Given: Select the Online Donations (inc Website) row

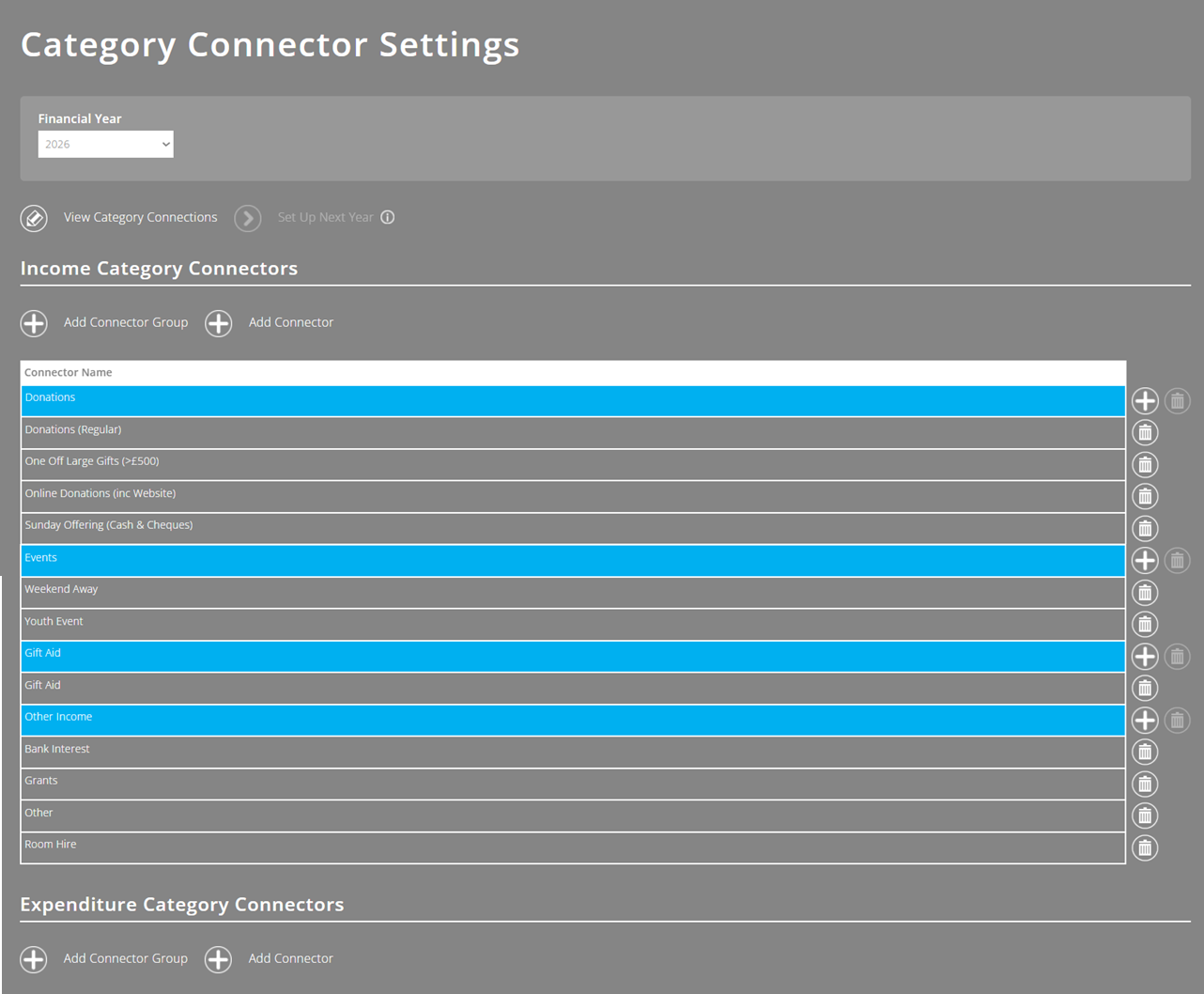Looking at the screenshot, I should pos(573,497).
